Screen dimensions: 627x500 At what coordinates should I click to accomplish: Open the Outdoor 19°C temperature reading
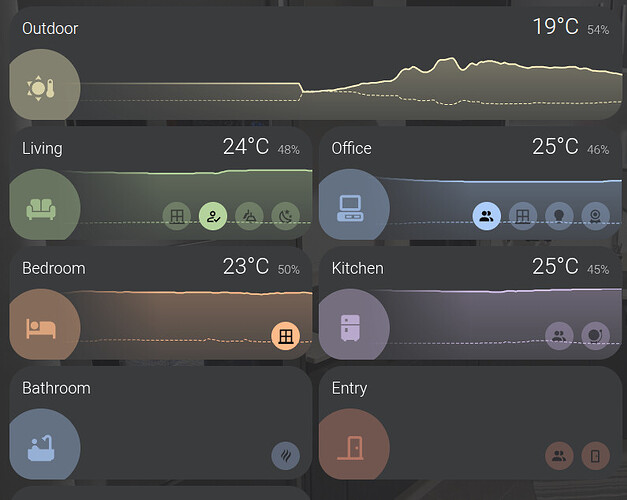pyautogui.click(x=555, y=27)
